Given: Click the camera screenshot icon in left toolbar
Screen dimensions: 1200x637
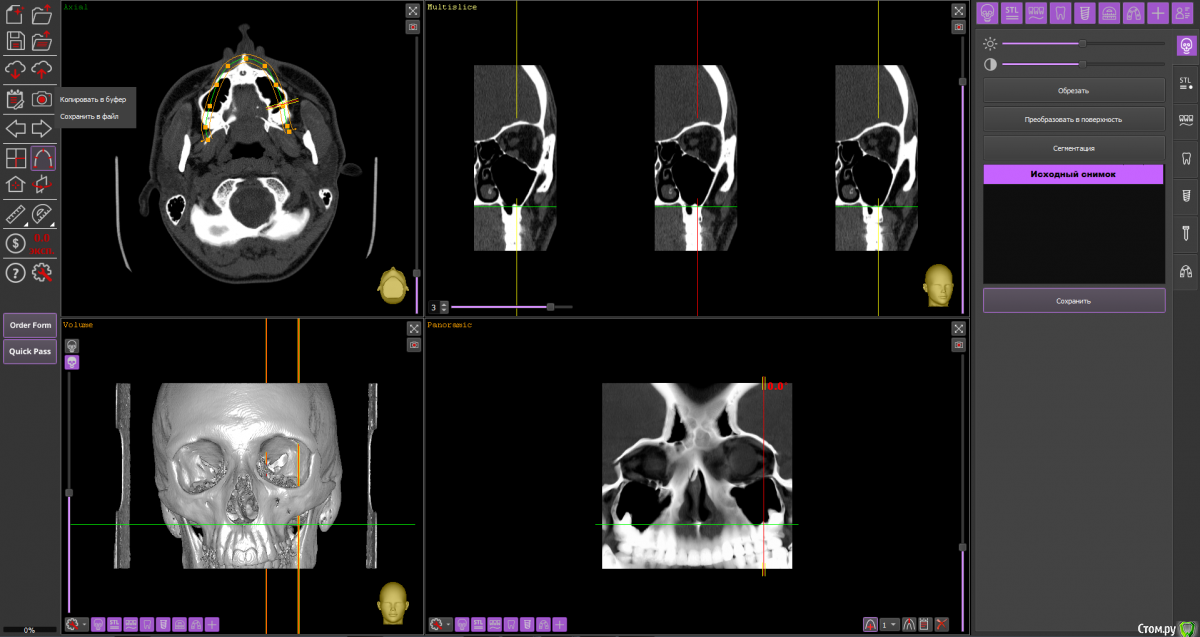Looking at the screenshot, I should click(42, 99).
